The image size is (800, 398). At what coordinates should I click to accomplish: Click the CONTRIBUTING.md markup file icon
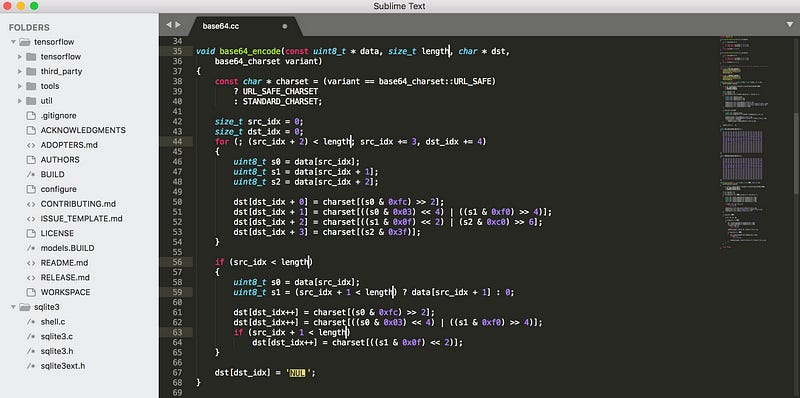31,204
